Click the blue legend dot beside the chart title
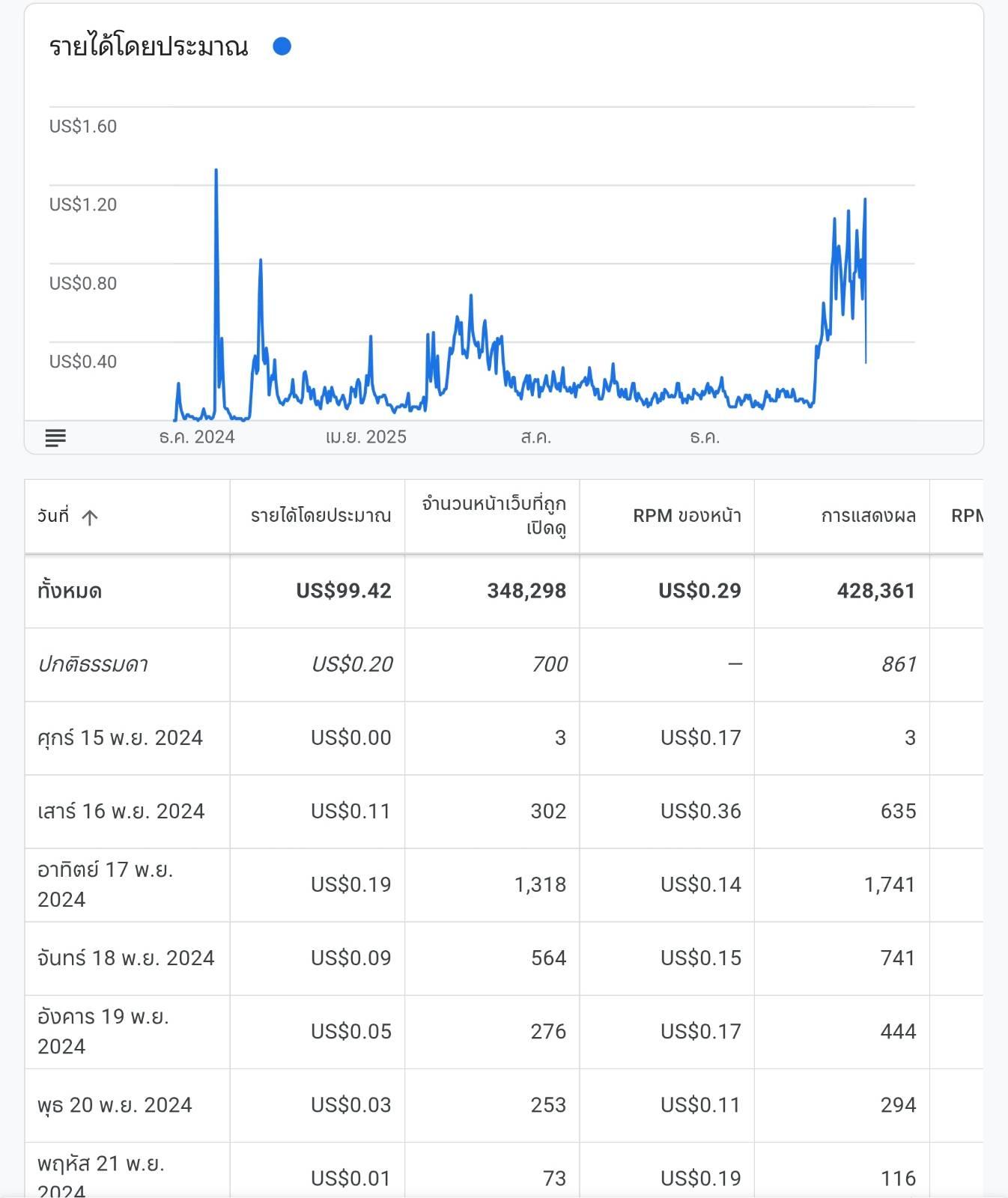Viewport: 1008px width, 1198px height. 282,46
